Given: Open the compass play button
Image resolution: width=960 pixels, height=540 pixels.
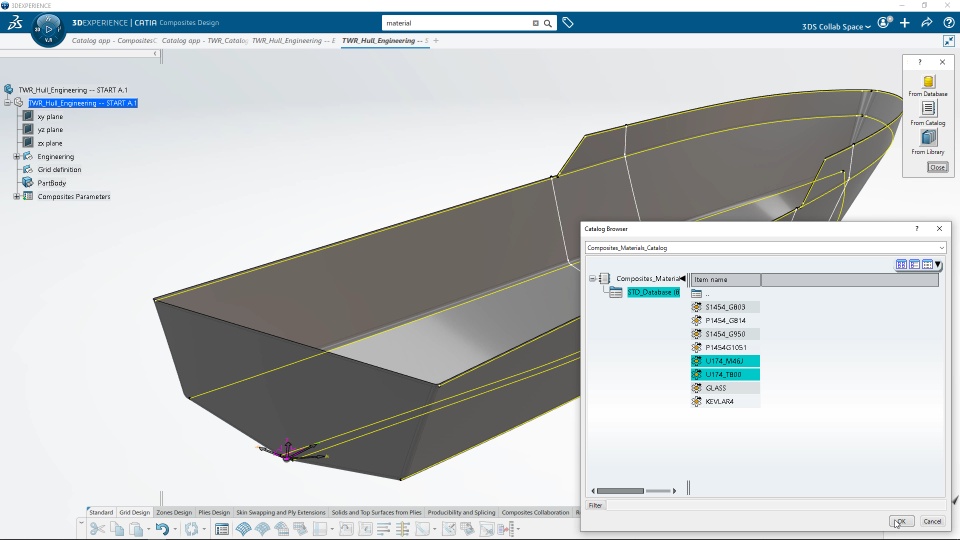Looking at the screenshot, I should (x=48, y=29).
